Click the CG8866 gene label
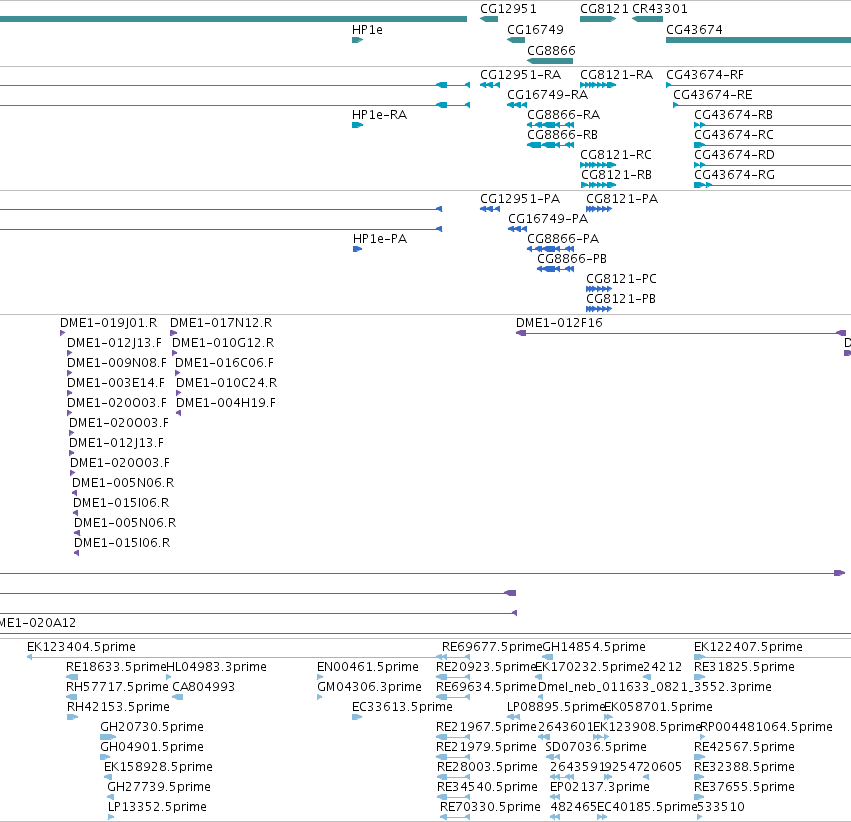 point(551,50)
